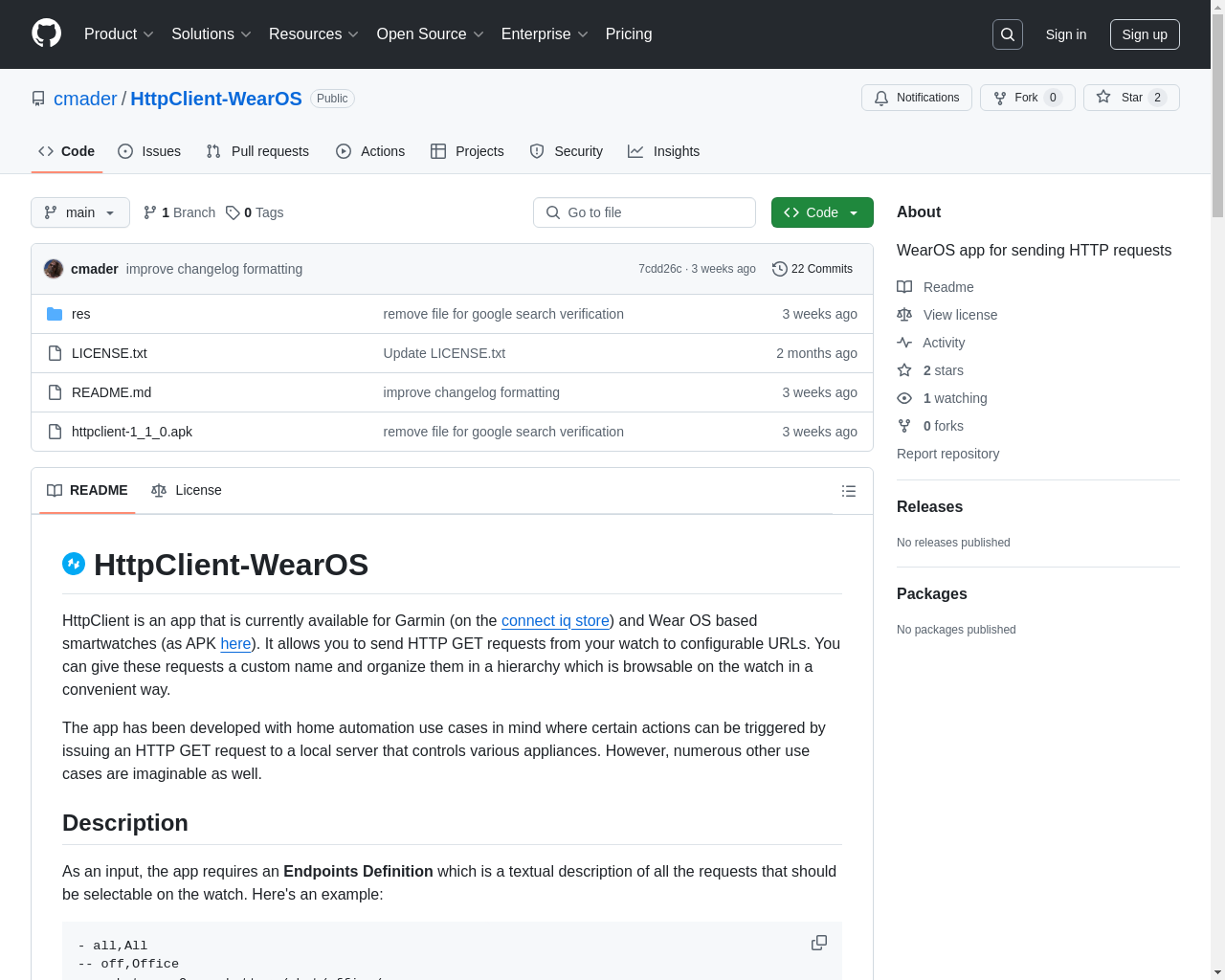Open the green Code dropdown button

coord(822,212)
